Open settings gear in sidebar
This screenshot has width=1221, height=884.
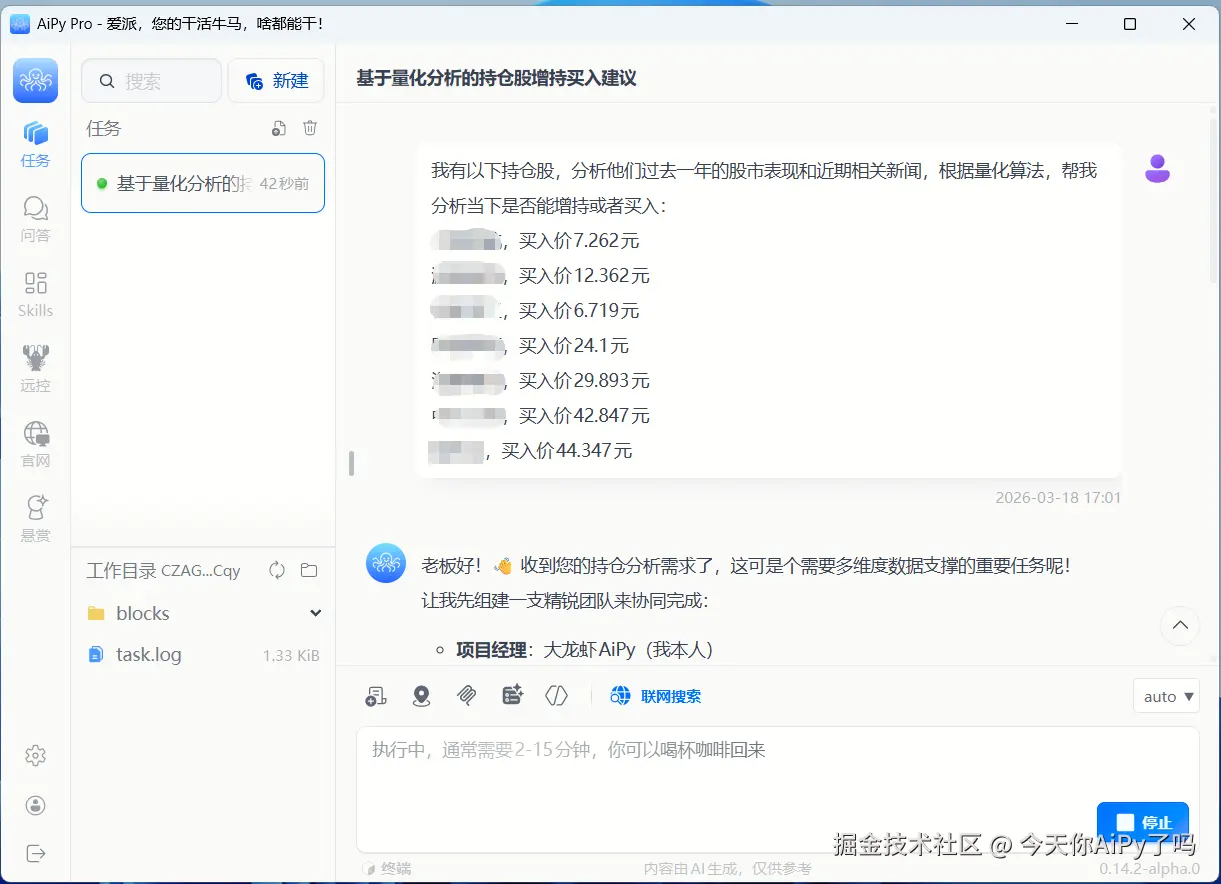coord(36,756)
